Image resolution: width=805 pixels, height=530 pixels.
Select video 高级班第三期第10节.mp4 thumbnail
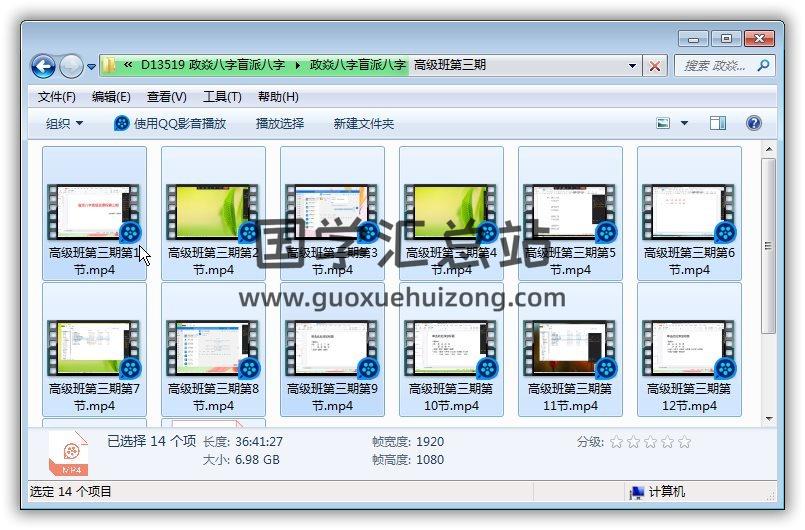(451, 349)
